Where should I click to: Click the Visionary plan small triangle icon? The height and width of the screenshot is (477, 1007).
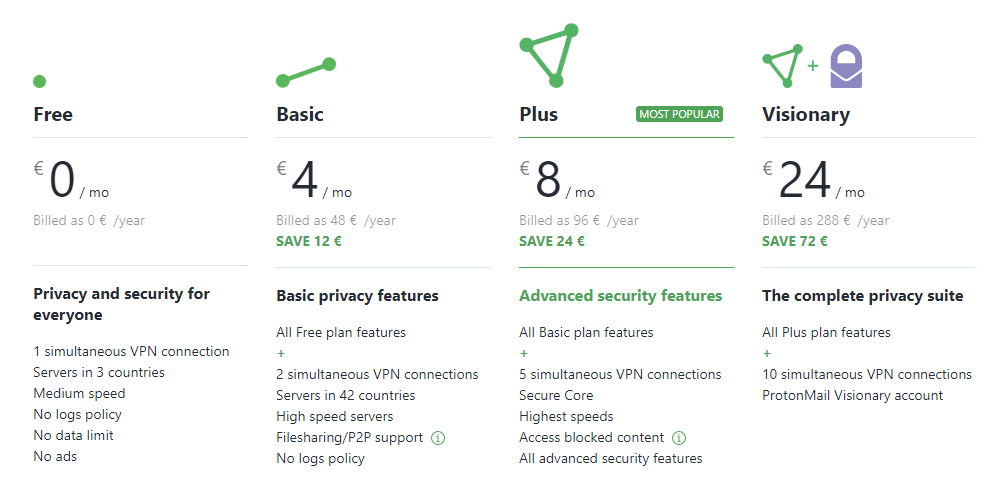pos(783,65)
